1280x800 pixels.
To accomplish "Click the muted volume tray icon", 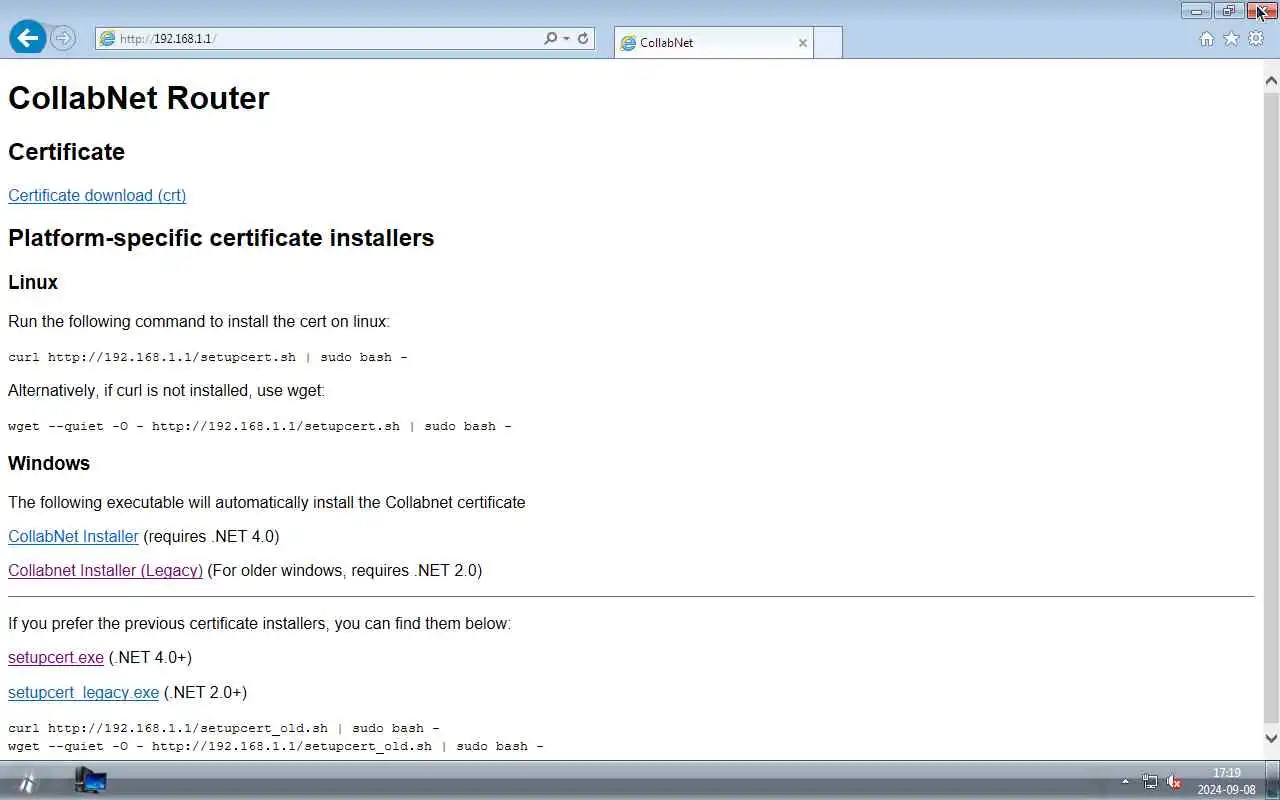I will tap(1174, 782).
